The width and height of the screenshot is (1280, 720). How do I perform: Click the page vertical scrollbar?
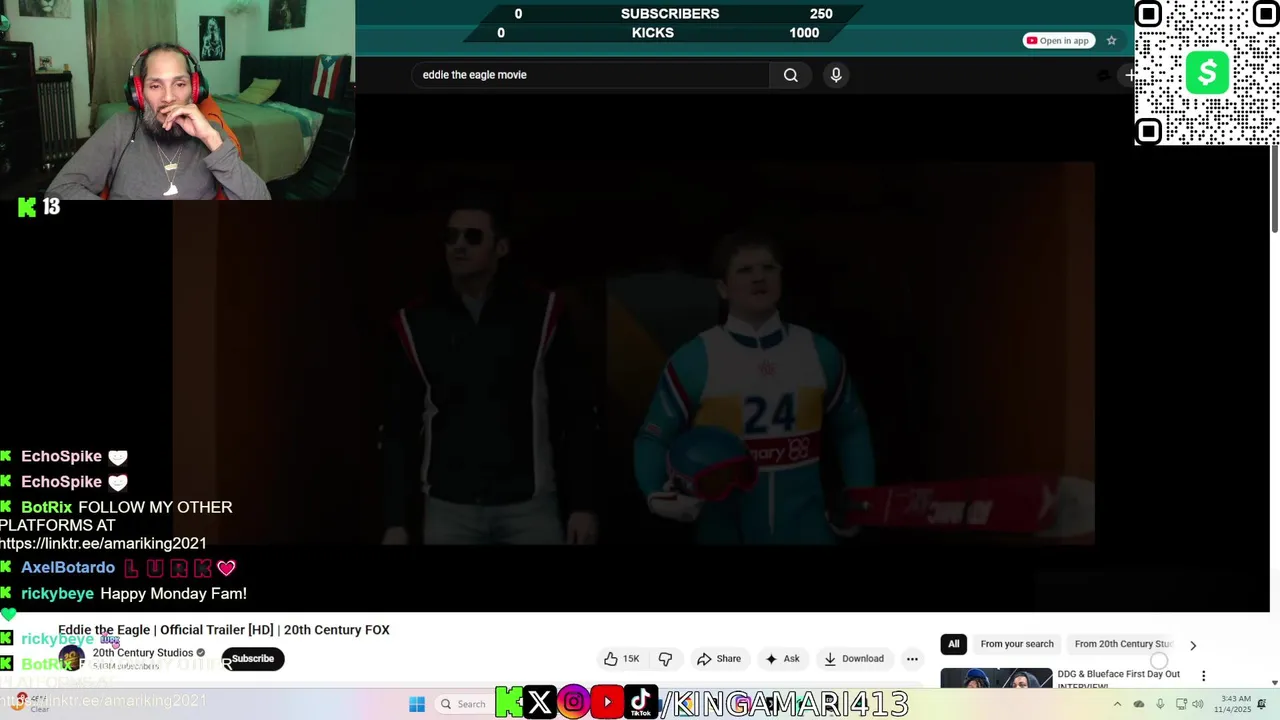[1274, 190]
